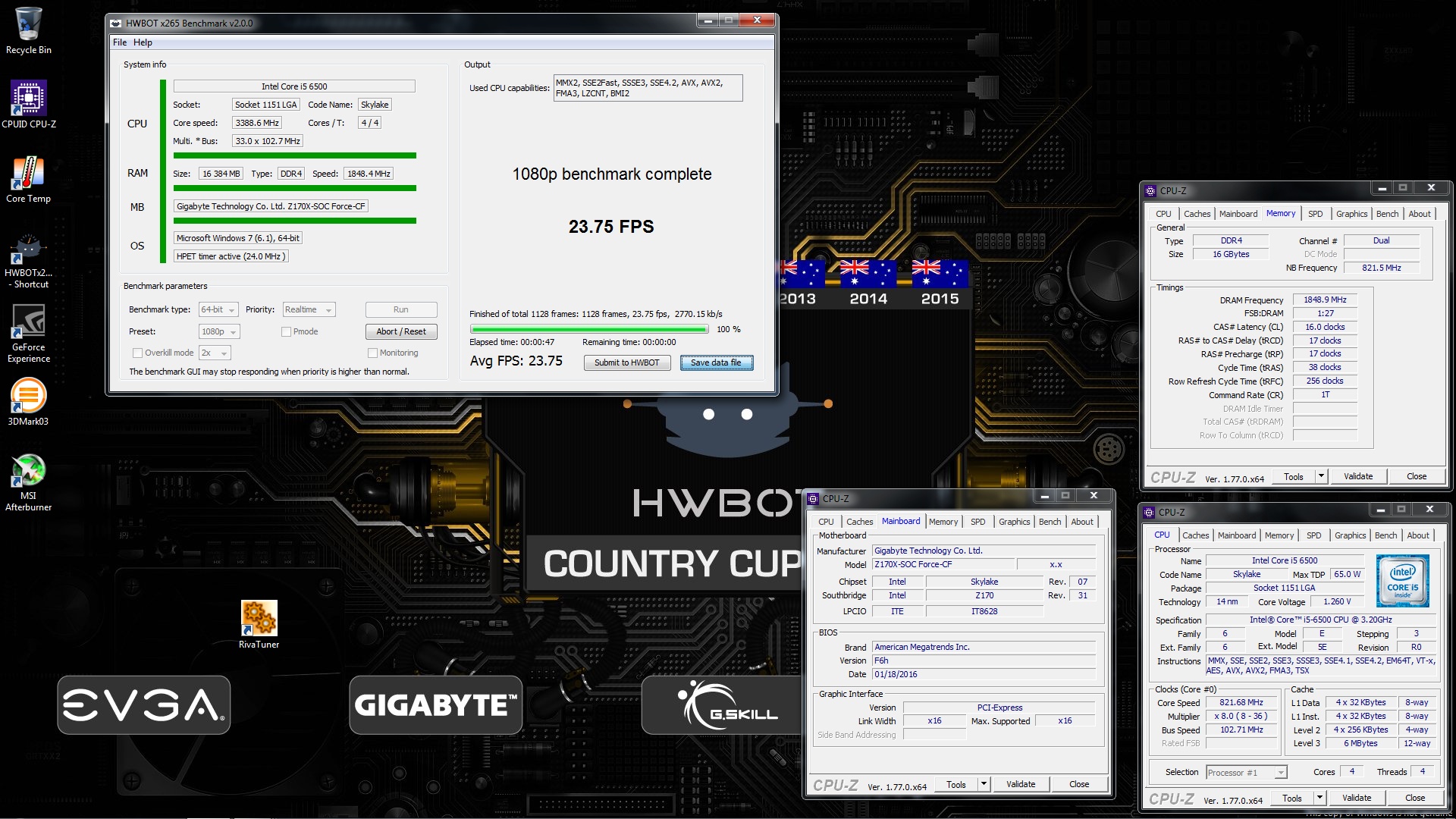Click Validate in Mainboard CPU-Z window
This screenshot has height=819, width=1456.
click(x=1021, y=784)
